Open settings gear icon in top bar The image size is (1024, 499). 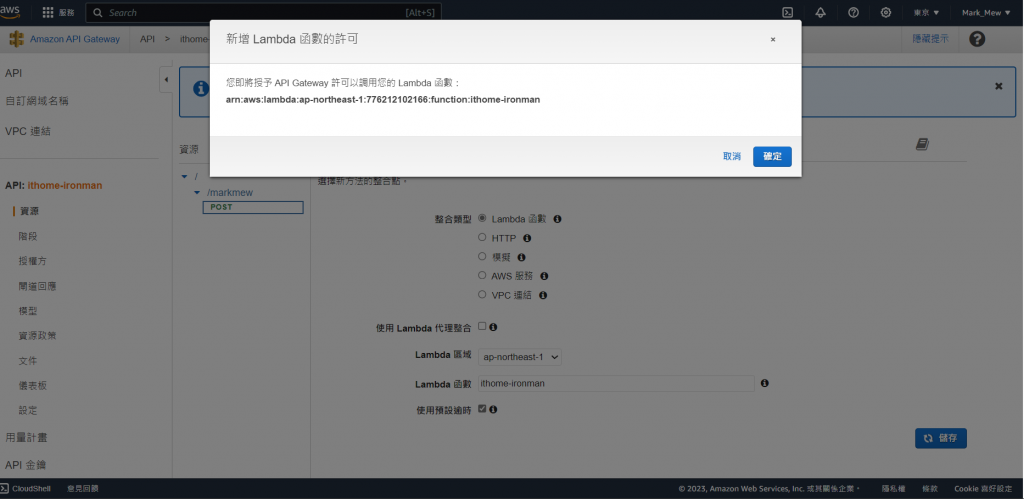pos(886,12)
